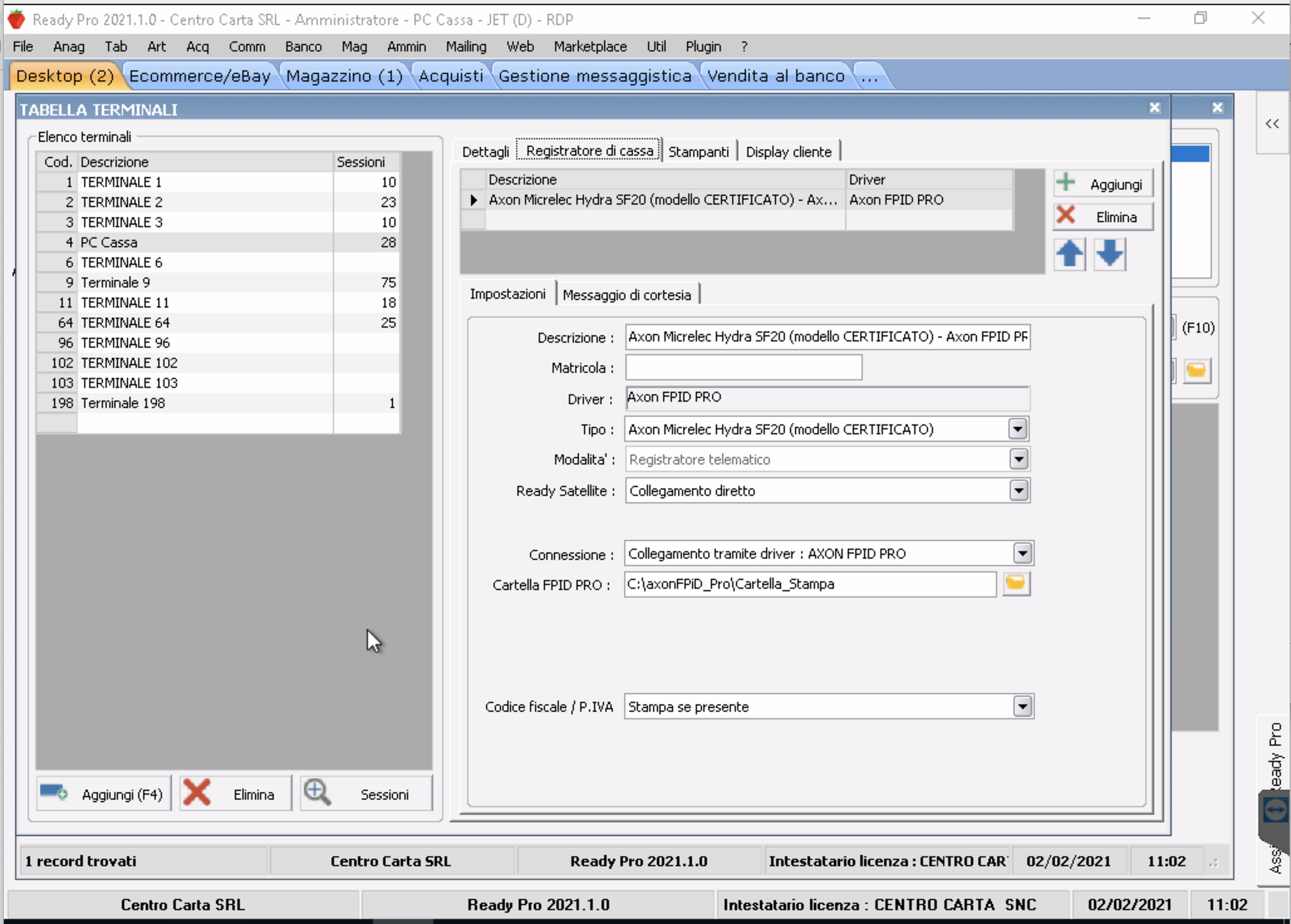Click Descrizione column header in terminal list
Viewport: 1291px width, 924px height.
click(x=205, y=162)
